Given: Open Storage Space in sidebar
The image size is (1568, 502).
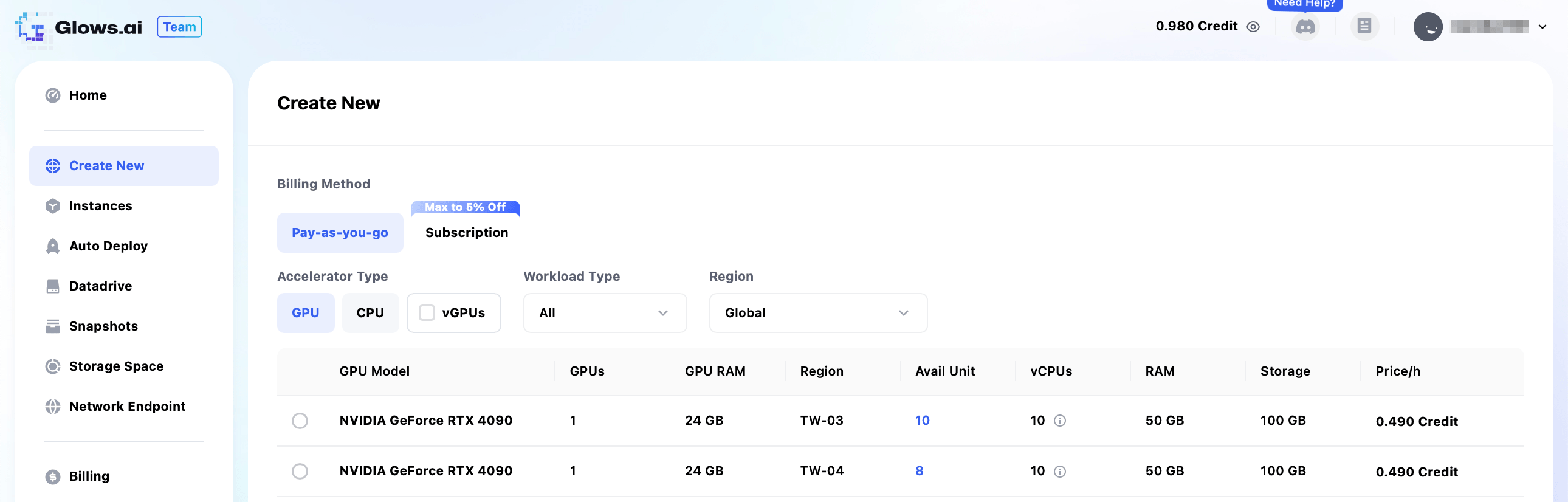Looking at the screenshot, I should click(123, 367).
